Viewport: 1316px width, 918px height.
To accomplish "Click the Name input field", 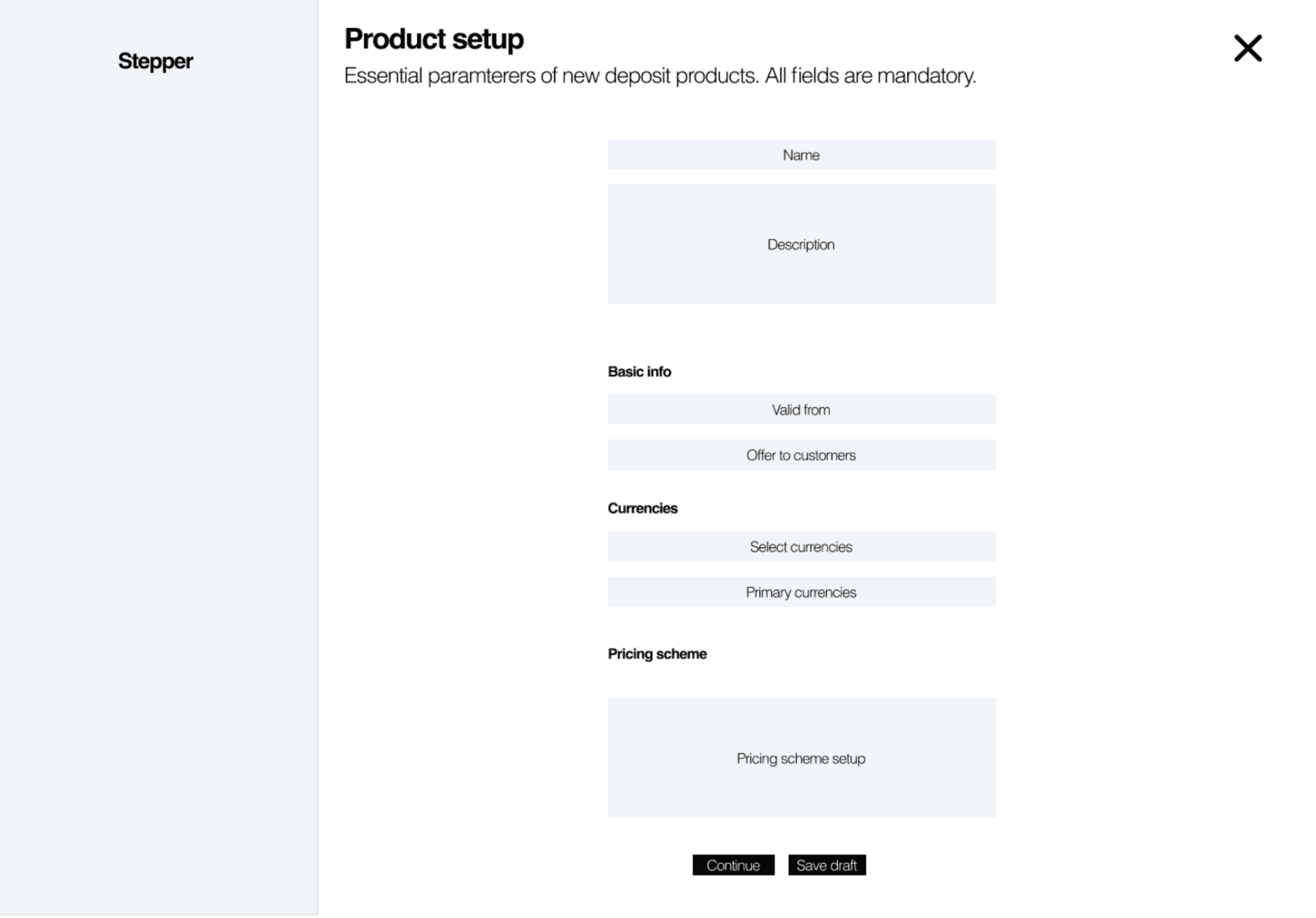I will [x=801, y=154].
